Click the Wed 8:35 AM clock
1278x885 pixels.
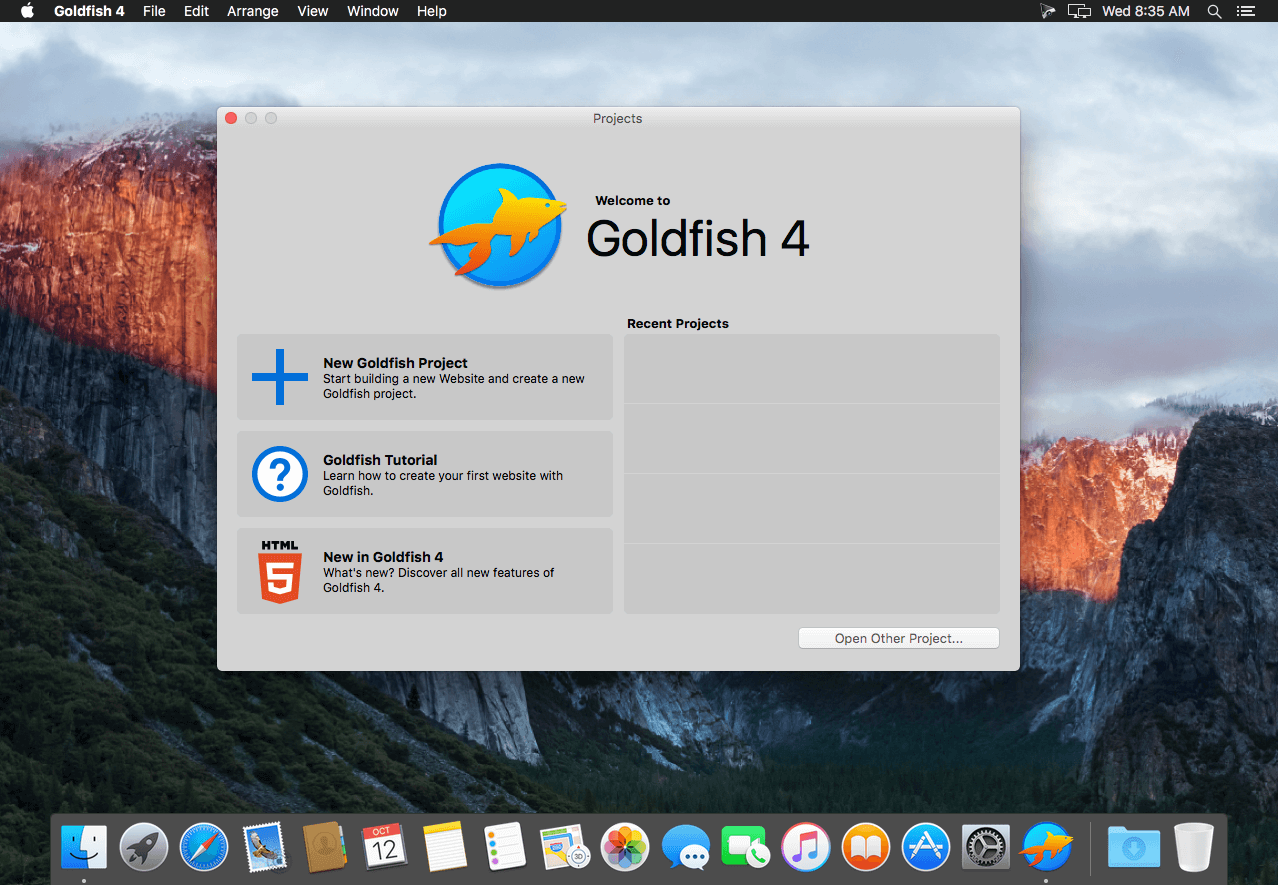1146,11
